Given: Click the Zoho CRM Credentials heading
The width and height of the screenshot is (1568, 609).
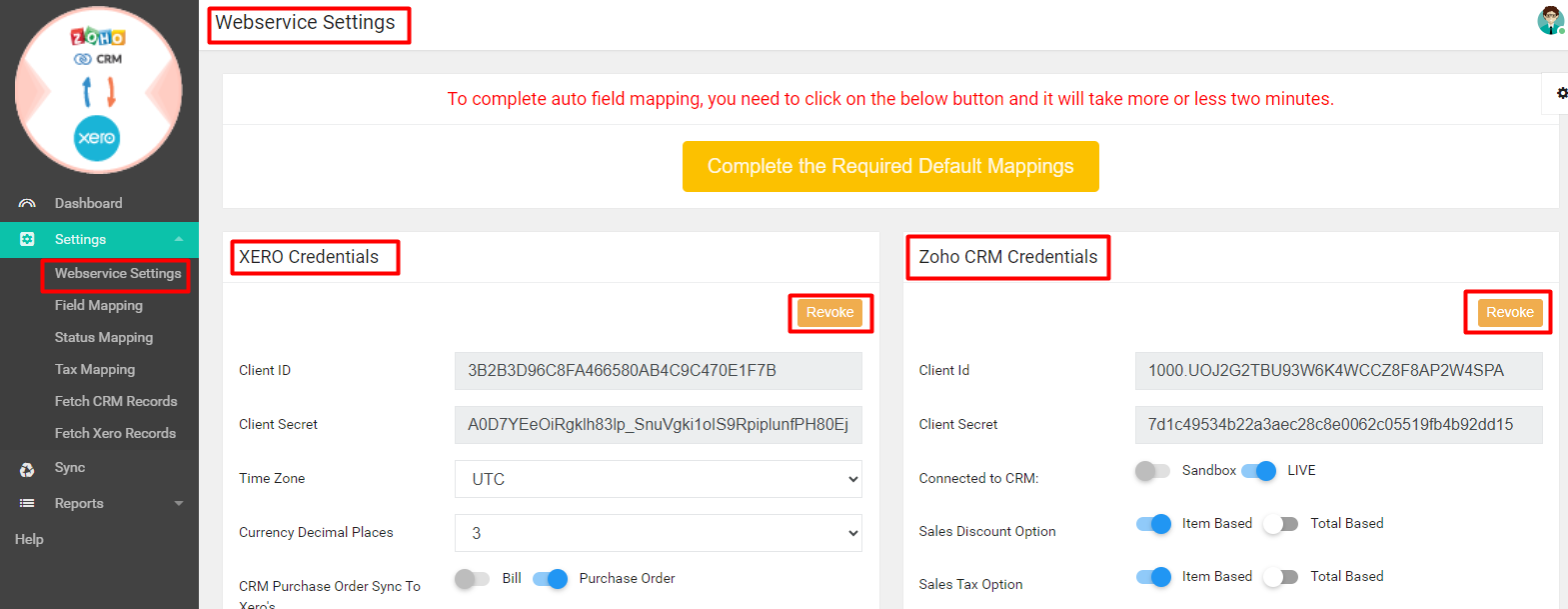Looking at the screenshot, I should [1008, 257].
